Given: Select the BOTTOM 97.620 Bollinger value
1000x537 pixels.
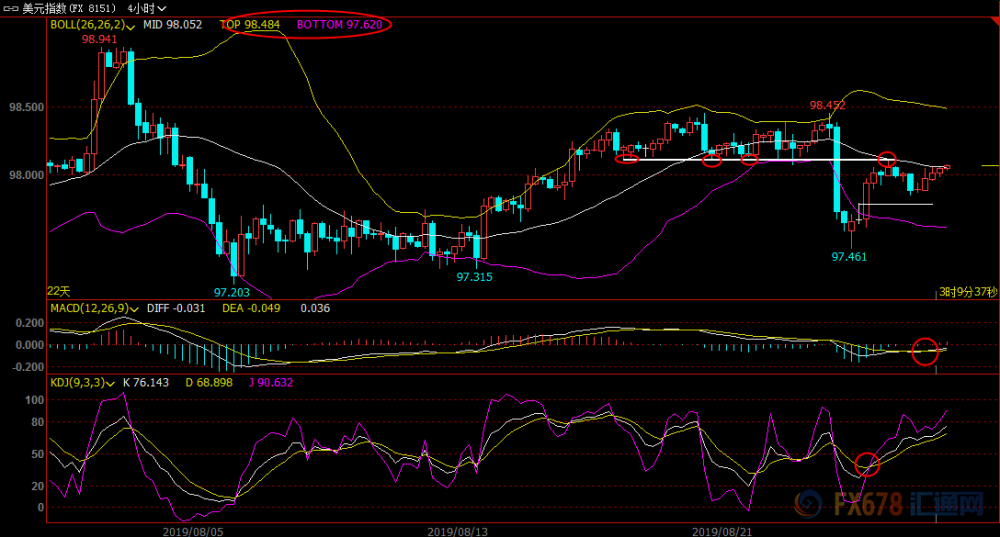Looking at the screenshot, I should coord(339,24).
